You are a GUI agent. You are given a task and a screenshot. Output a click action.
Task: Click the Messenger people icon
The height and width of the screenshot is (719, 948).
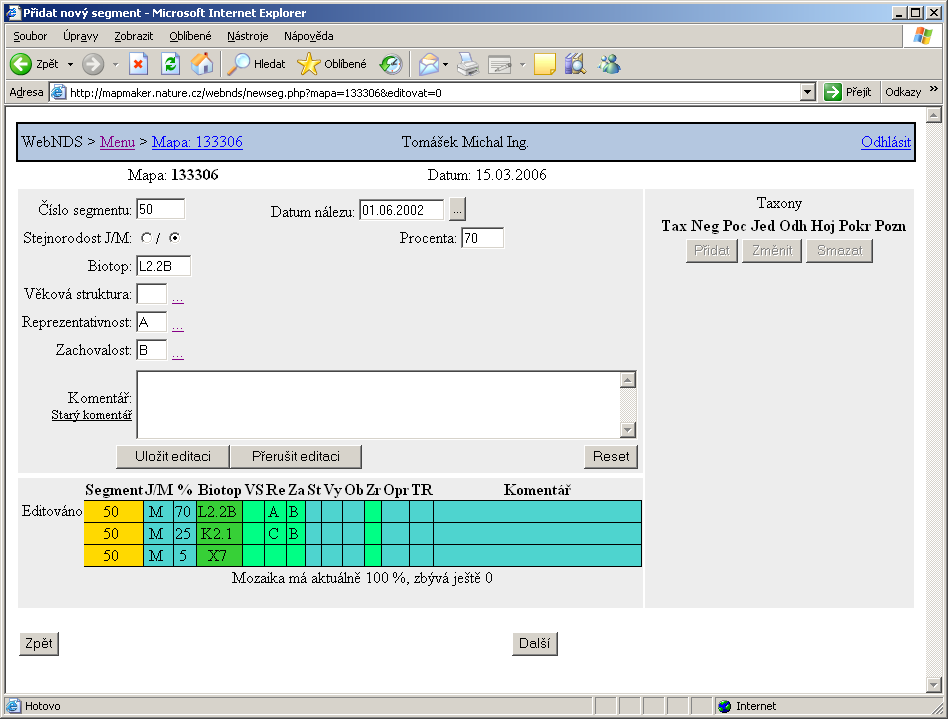coord(609,64)
